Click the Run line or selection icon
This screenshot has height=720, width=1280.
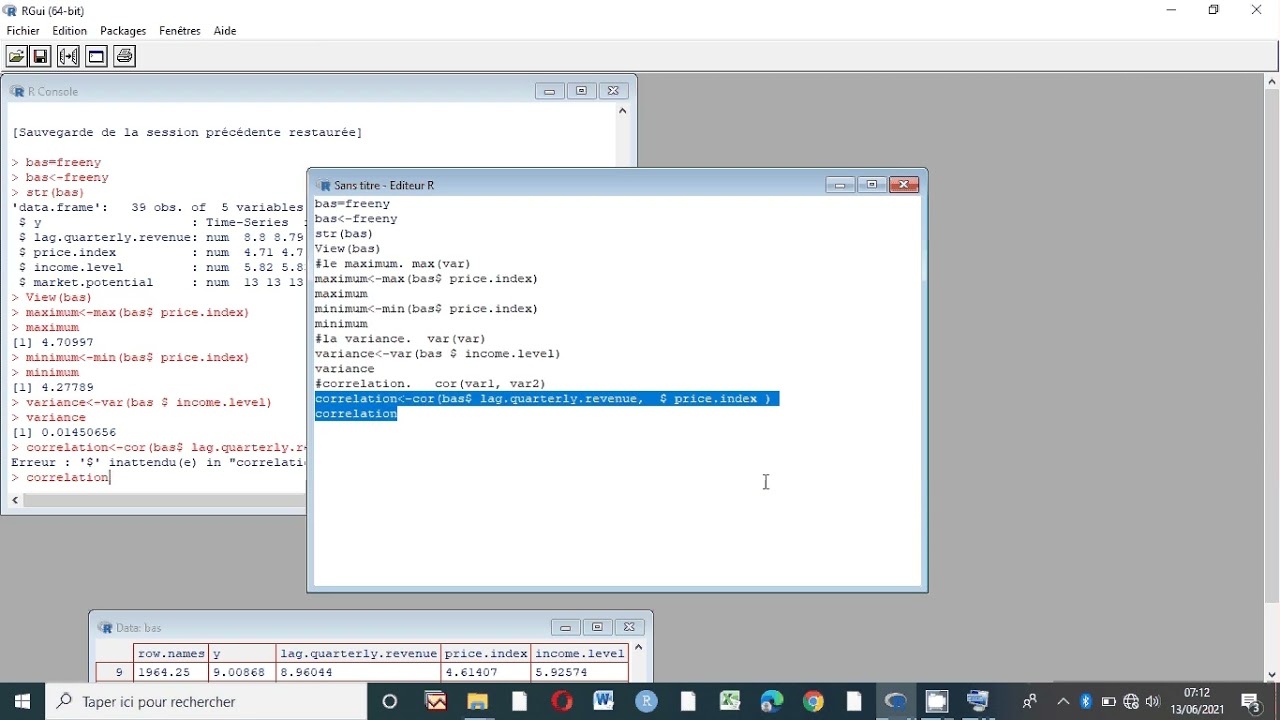69,56
